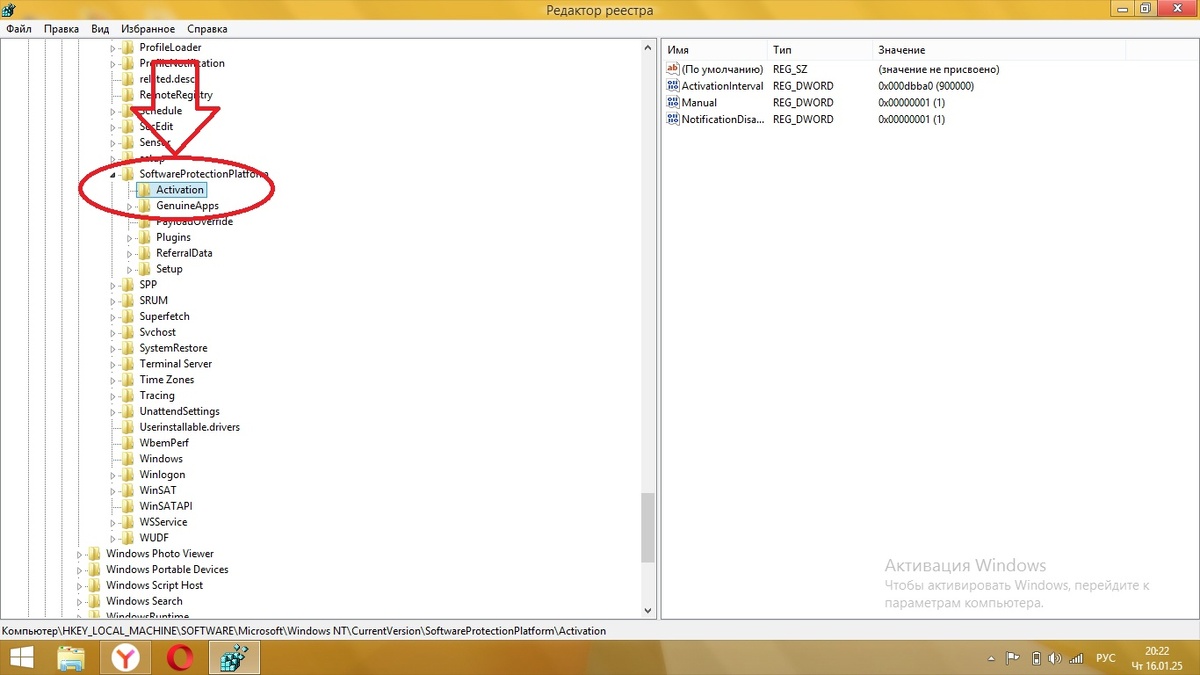The height and width of the screenshot is (675, 1200).
Task: Select the WSService key
Action: tap(163, 522)
